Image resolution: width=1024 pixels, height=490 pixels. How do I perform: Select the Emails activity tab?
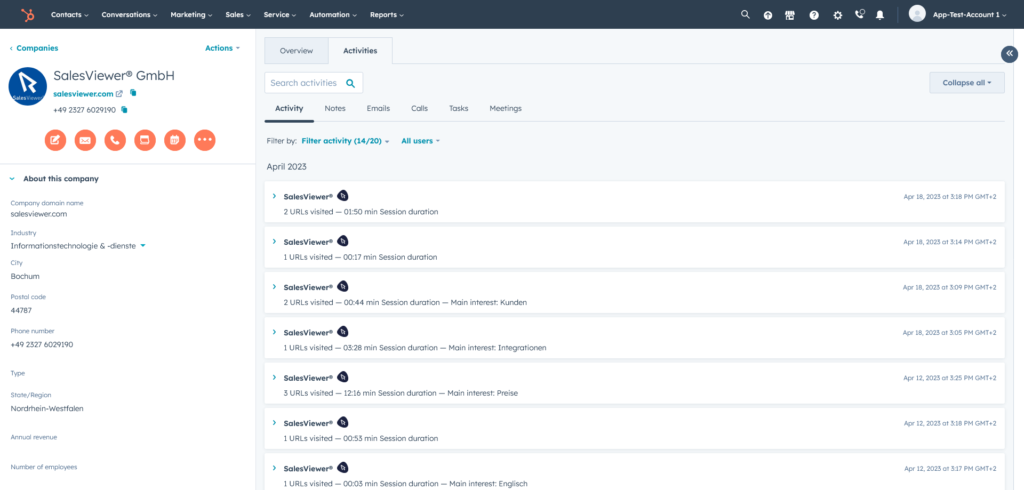pyautogui.click(x=378, y=108)
